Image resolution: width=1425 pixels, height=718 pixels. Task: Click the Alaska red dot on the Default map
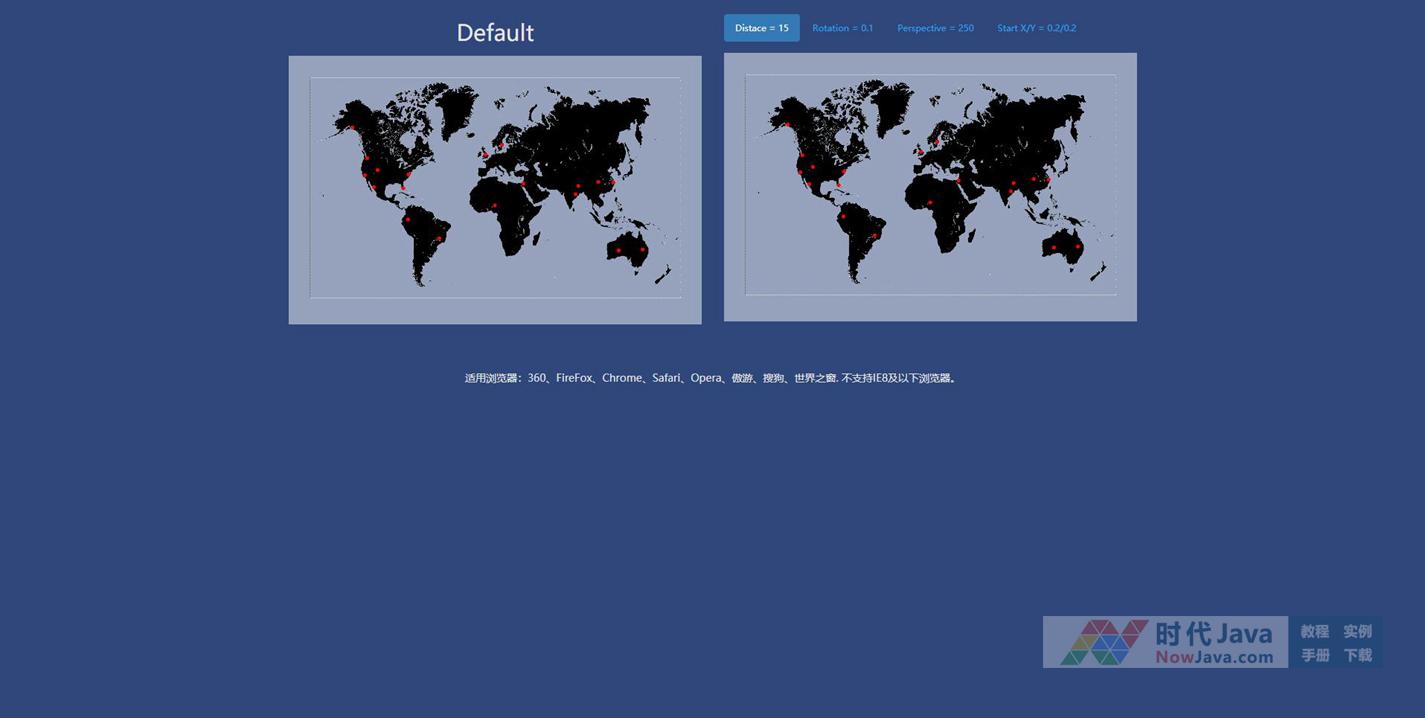click(352, 128)
